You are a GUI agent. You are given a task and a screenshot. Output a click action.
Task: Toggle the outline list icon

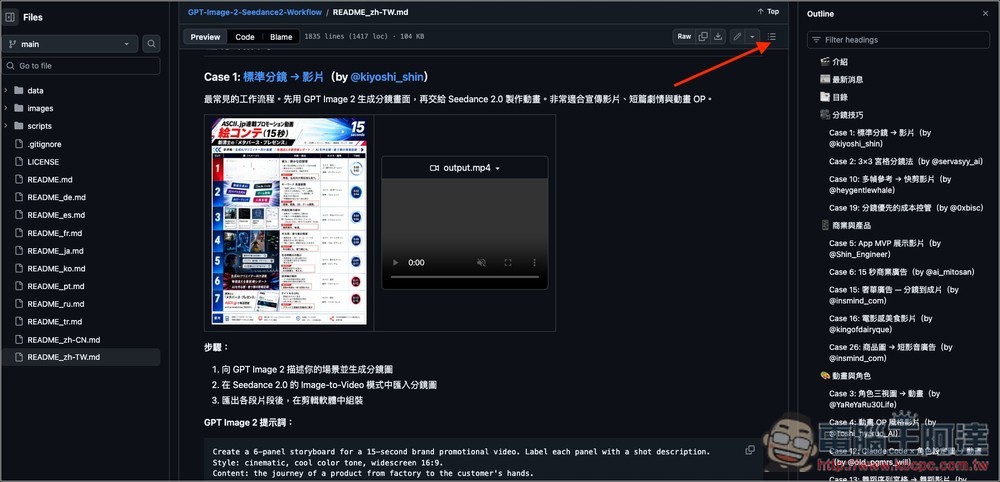click(x=772, y=37)
